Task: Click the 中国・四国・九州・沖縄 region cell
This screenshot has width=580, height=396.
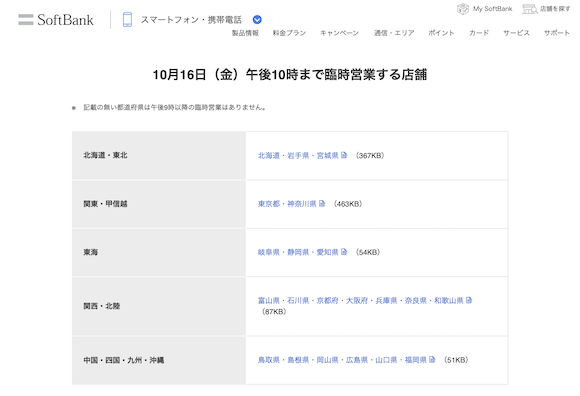Action: tap(159, 360)
